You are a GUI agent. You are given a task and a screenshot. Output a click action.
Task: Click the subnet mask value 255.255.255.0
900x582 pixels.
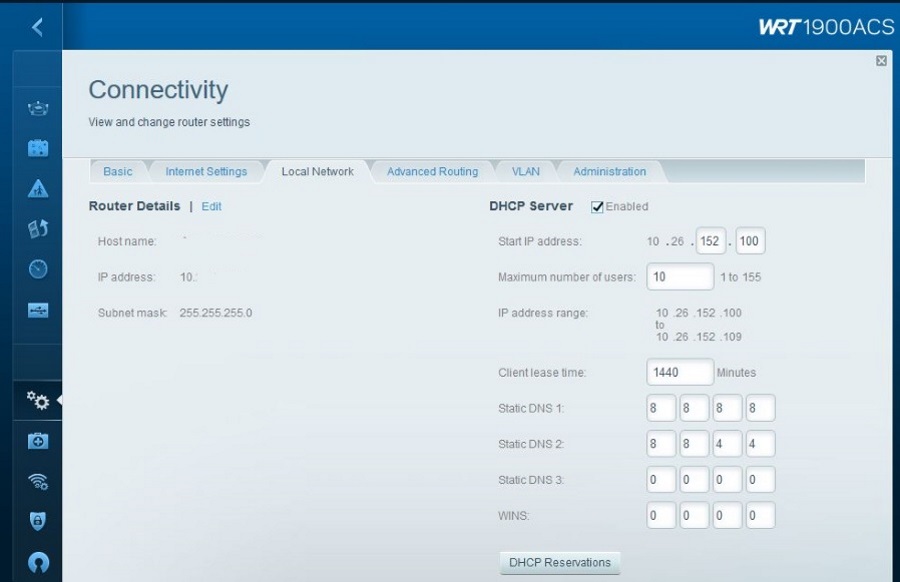coord(216,313)
